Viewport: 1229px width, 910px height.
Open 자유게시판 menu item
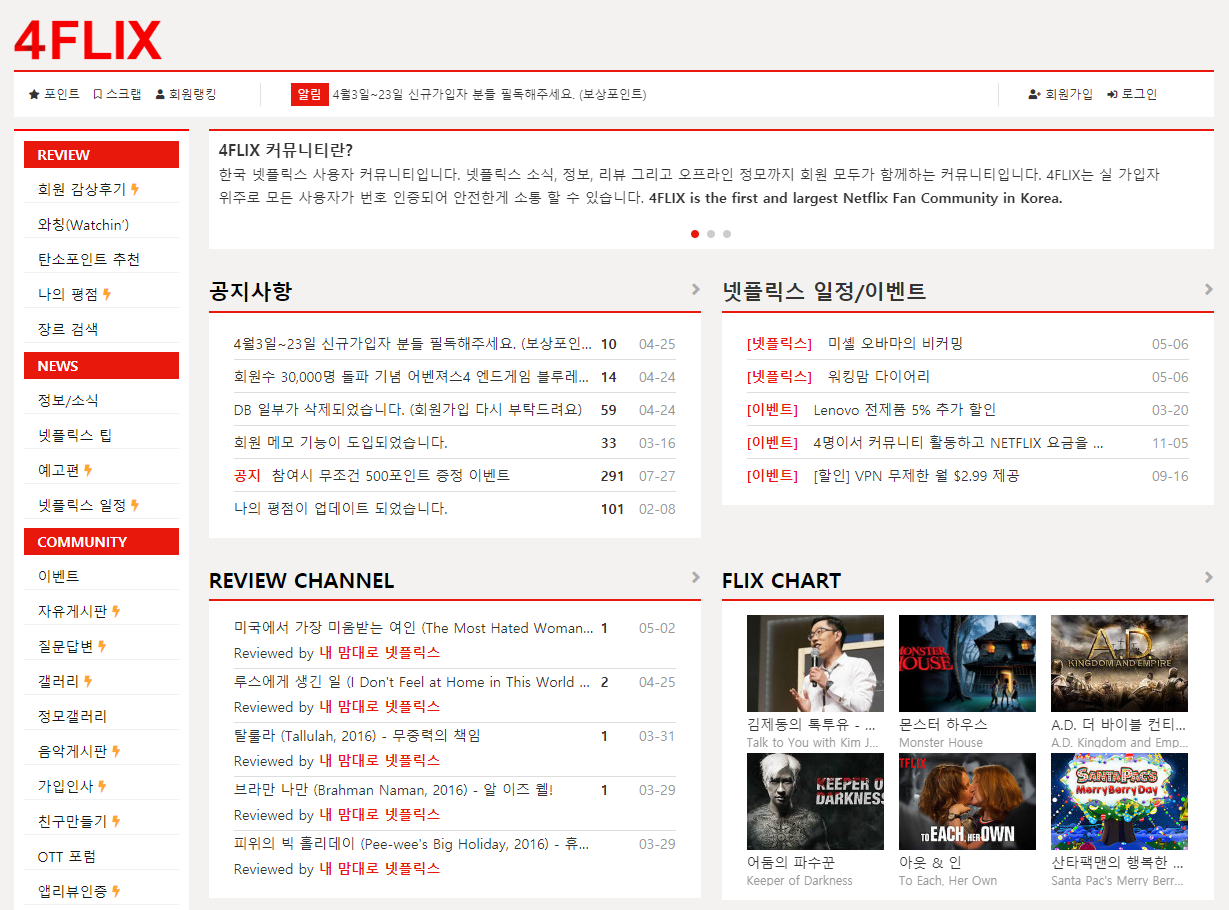click(79, 611)
